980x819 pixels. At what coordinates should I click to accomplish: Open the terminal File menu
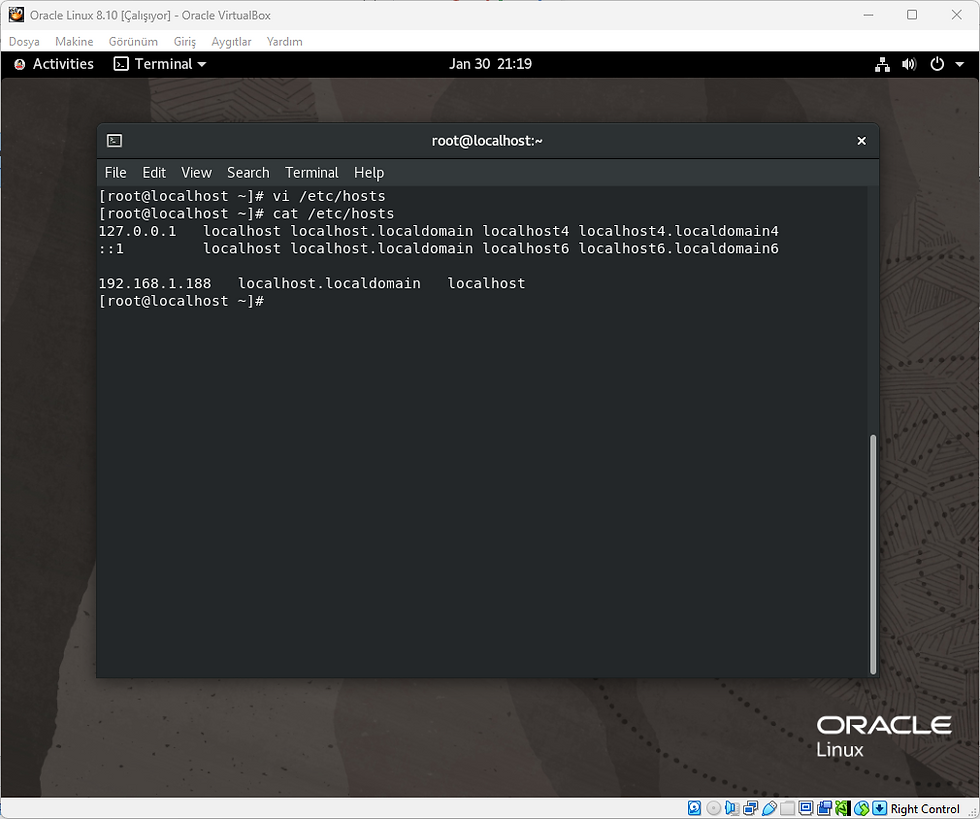click(116, 173)
